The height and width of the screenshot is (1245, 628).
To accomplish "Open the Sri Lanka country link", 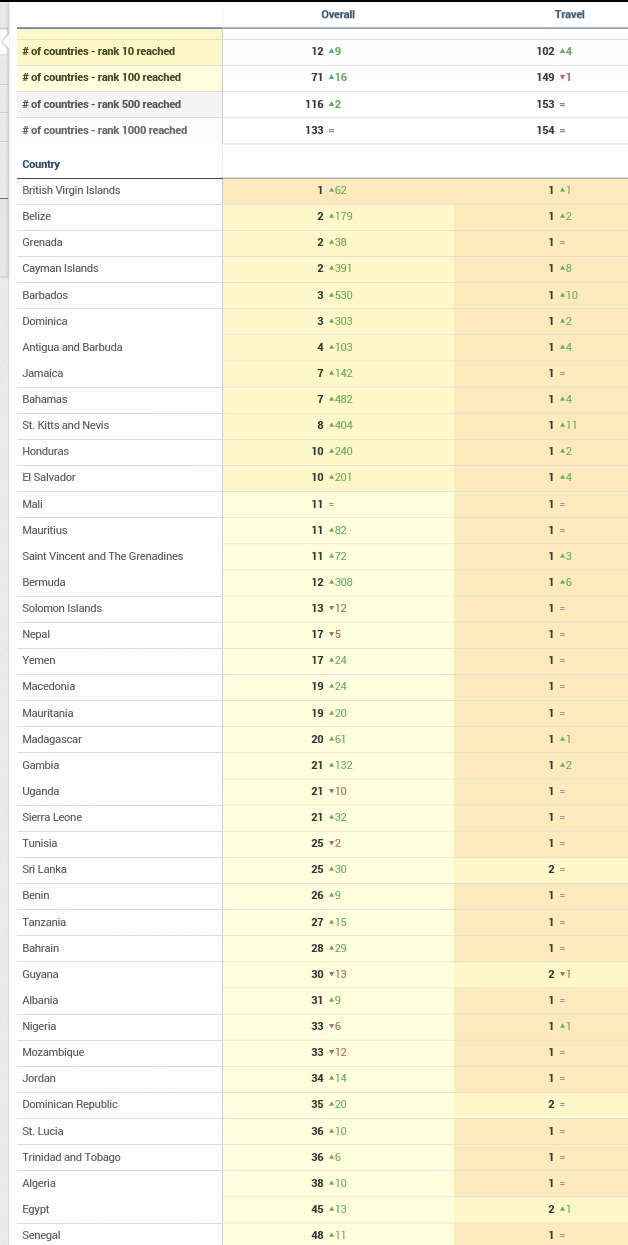I will pos(44,869).
